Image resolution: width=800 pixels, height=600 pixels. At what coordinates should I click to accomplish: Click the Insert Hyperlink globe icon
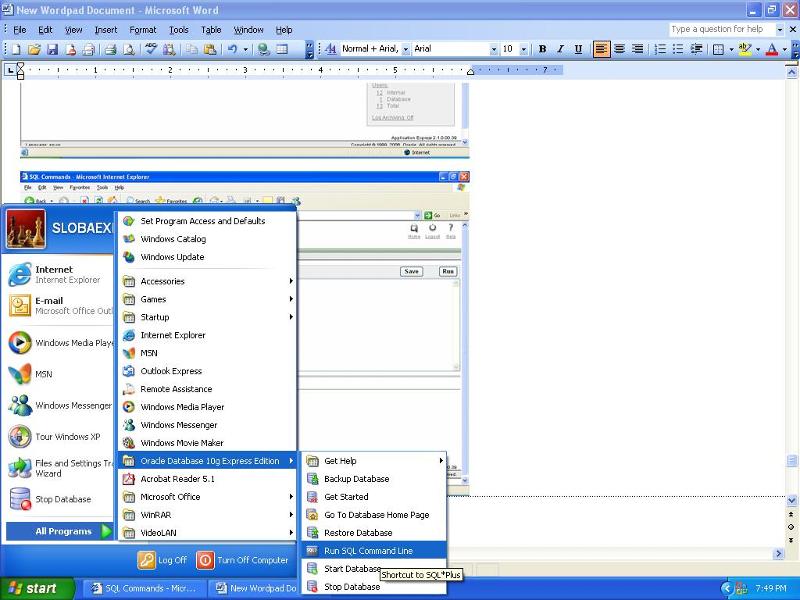coord(263,49)
